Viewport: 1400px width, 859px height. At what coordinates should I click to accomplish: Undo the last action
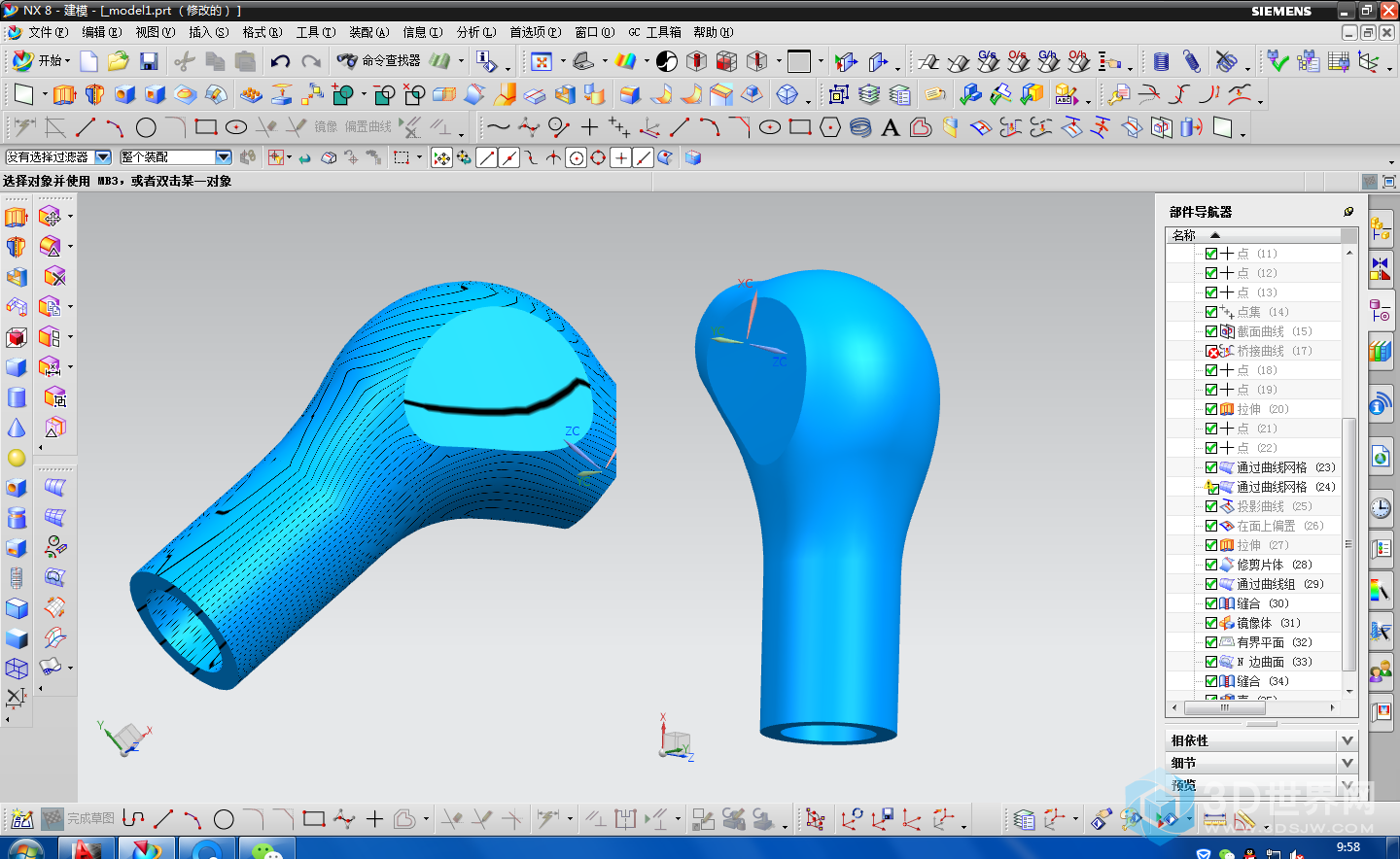[280, 62]
